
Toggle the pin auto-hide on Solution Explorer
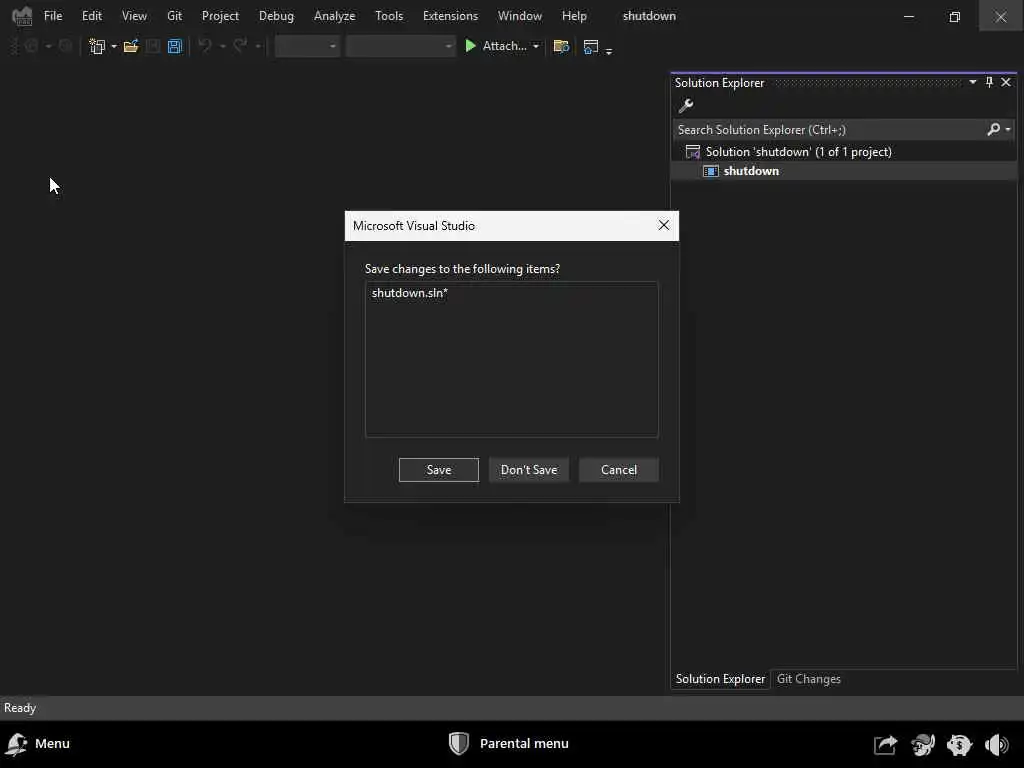pyautogui.click(x=989, y=82)
